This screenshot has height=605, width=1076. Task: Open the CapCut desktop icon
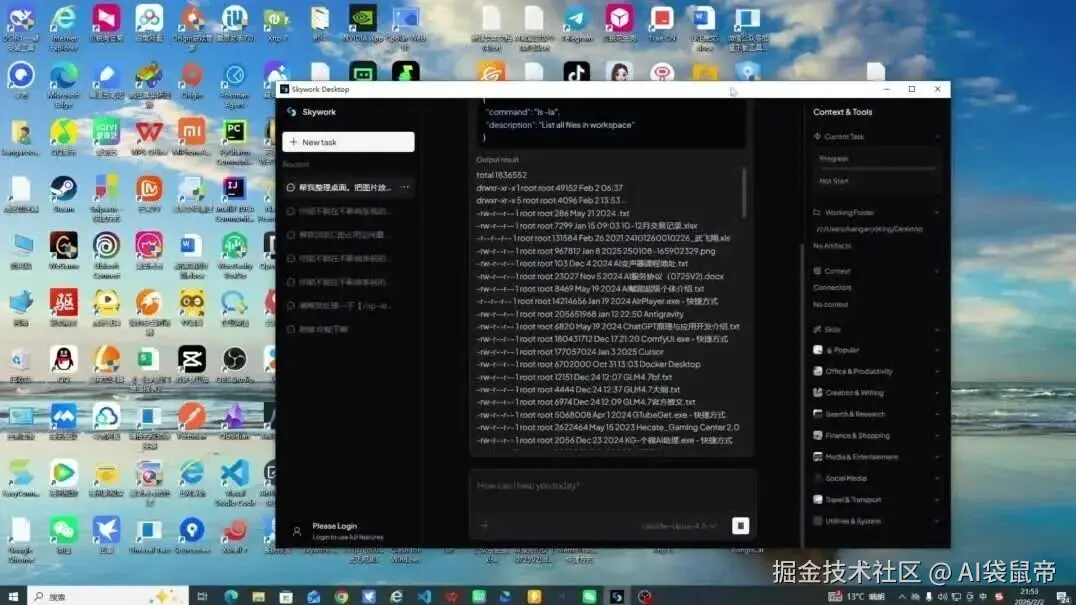pos(191,364)
